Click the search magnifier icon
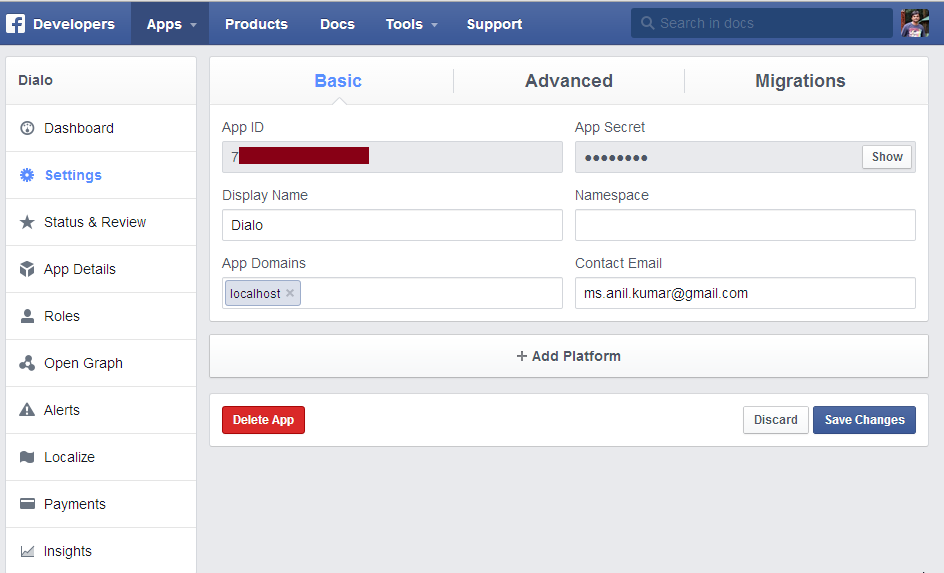944x573 pixels. click(x=647, y=23)
